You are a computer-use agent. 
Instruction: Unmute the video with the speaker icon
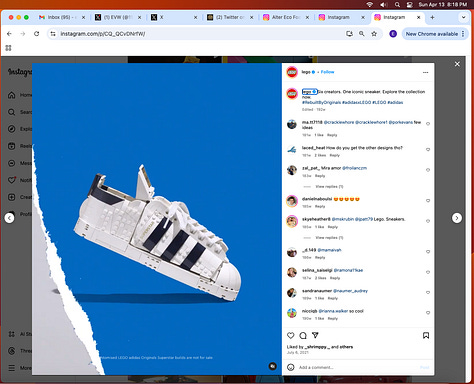(273, 366)
